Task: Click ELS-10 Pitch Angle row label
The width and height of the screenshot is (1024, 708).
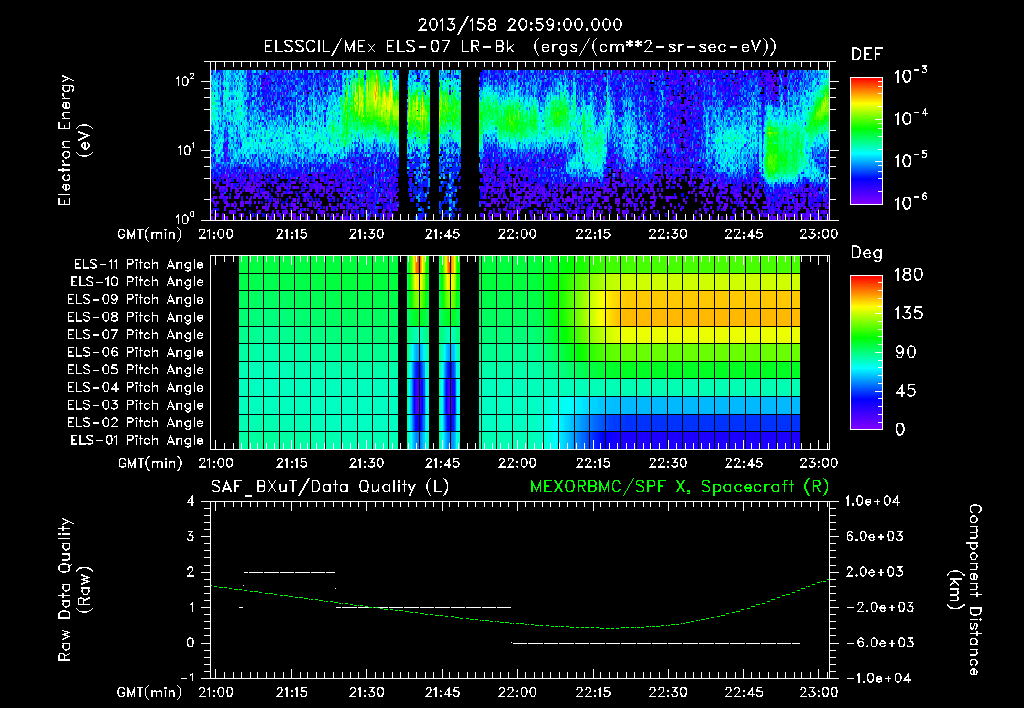Action: pos(137,282)
